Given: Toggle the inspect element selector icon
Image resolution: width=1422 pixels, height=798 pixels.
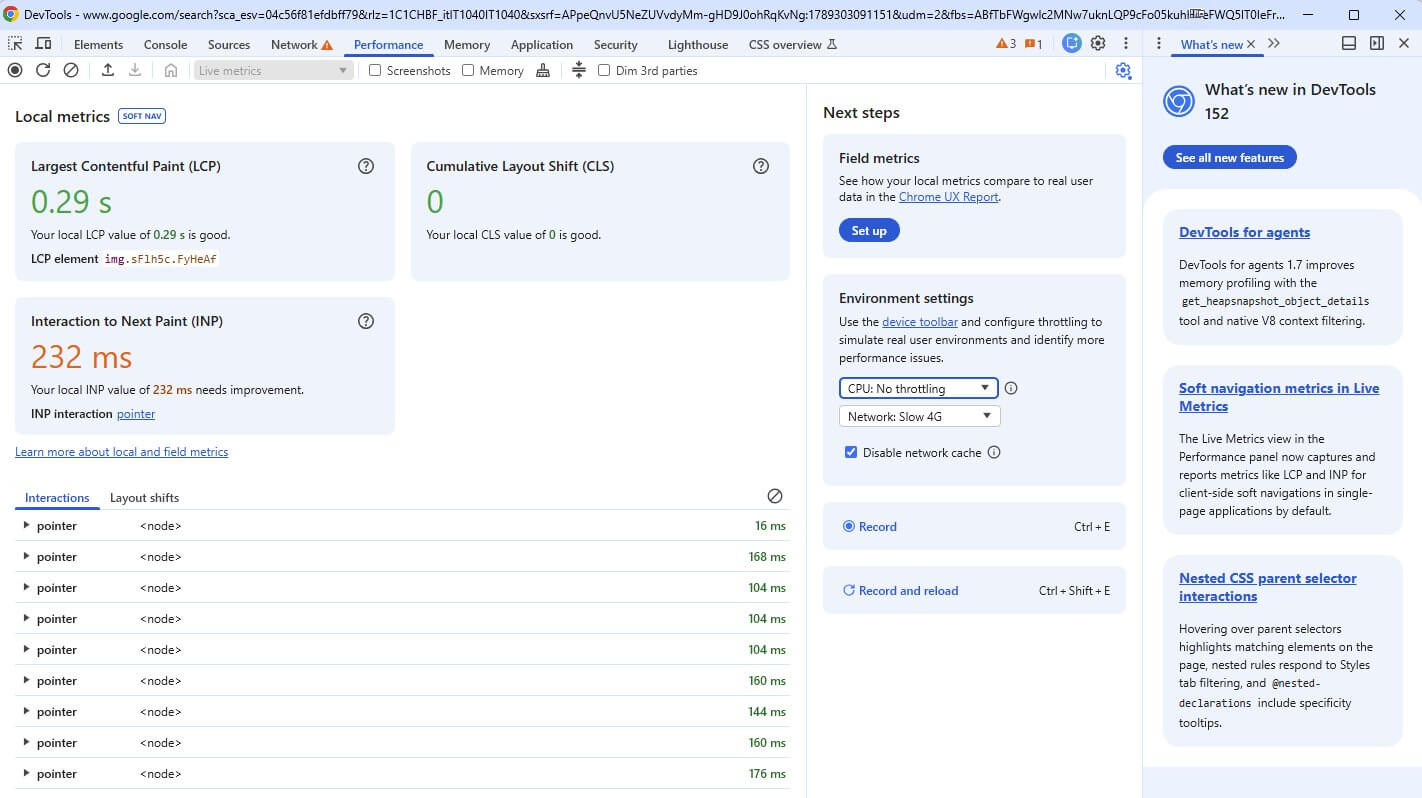Looking at the screenshot, I should point(15,44).
